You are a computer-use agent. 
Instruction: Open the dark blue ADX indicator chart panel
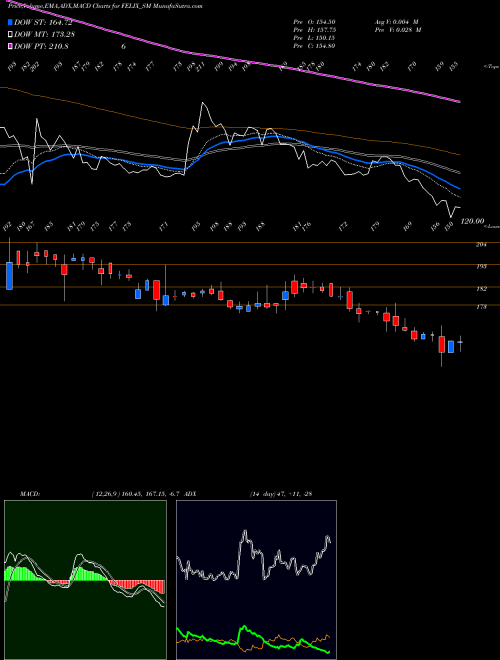click(256, 580)
